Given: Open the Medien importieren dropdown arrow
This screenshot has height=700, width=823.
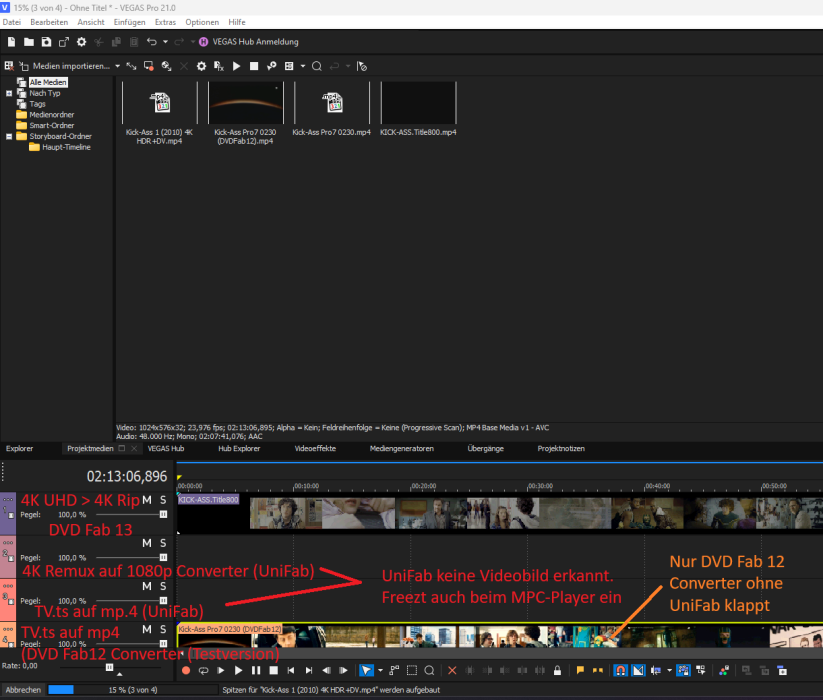Looking at the screenshot, I should (117, 66).
